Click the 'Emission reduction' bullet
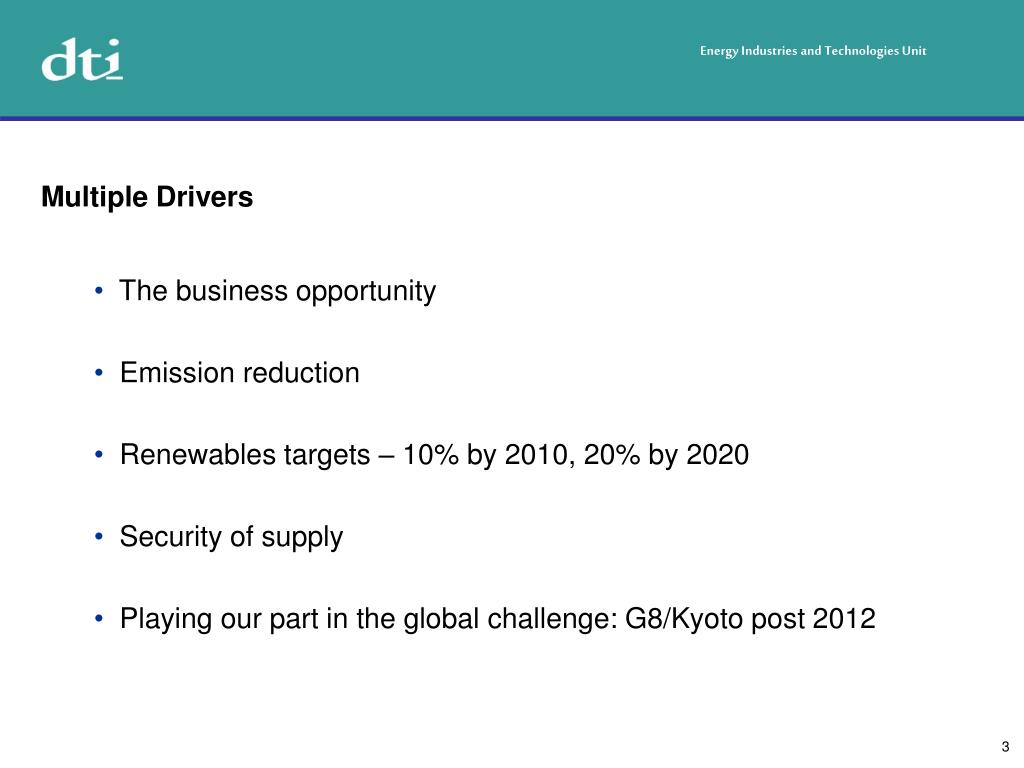Screen dimensions: 1024x768 tap(240, 373)
